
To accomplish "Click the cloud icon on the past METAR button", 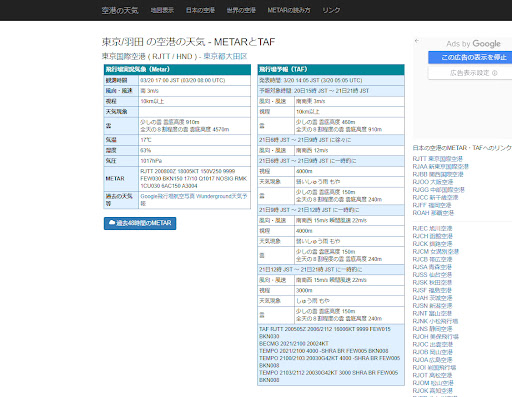I will pos(112,223).
